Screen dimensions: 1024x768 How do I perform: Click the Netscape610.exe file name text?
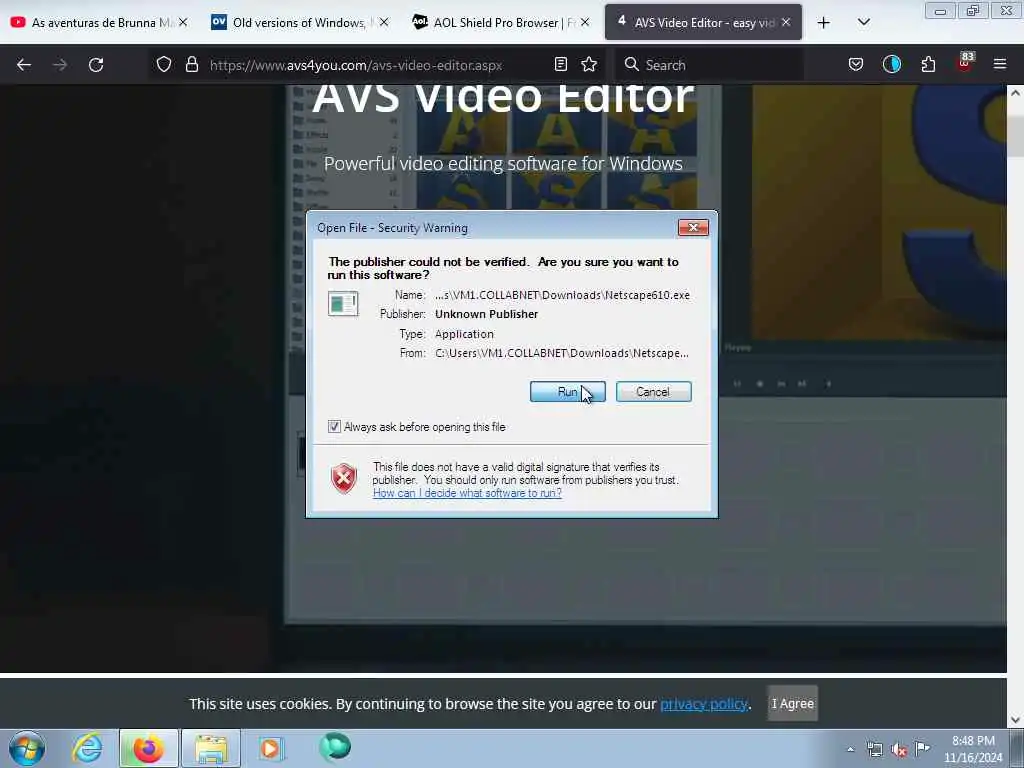[562, 295]
